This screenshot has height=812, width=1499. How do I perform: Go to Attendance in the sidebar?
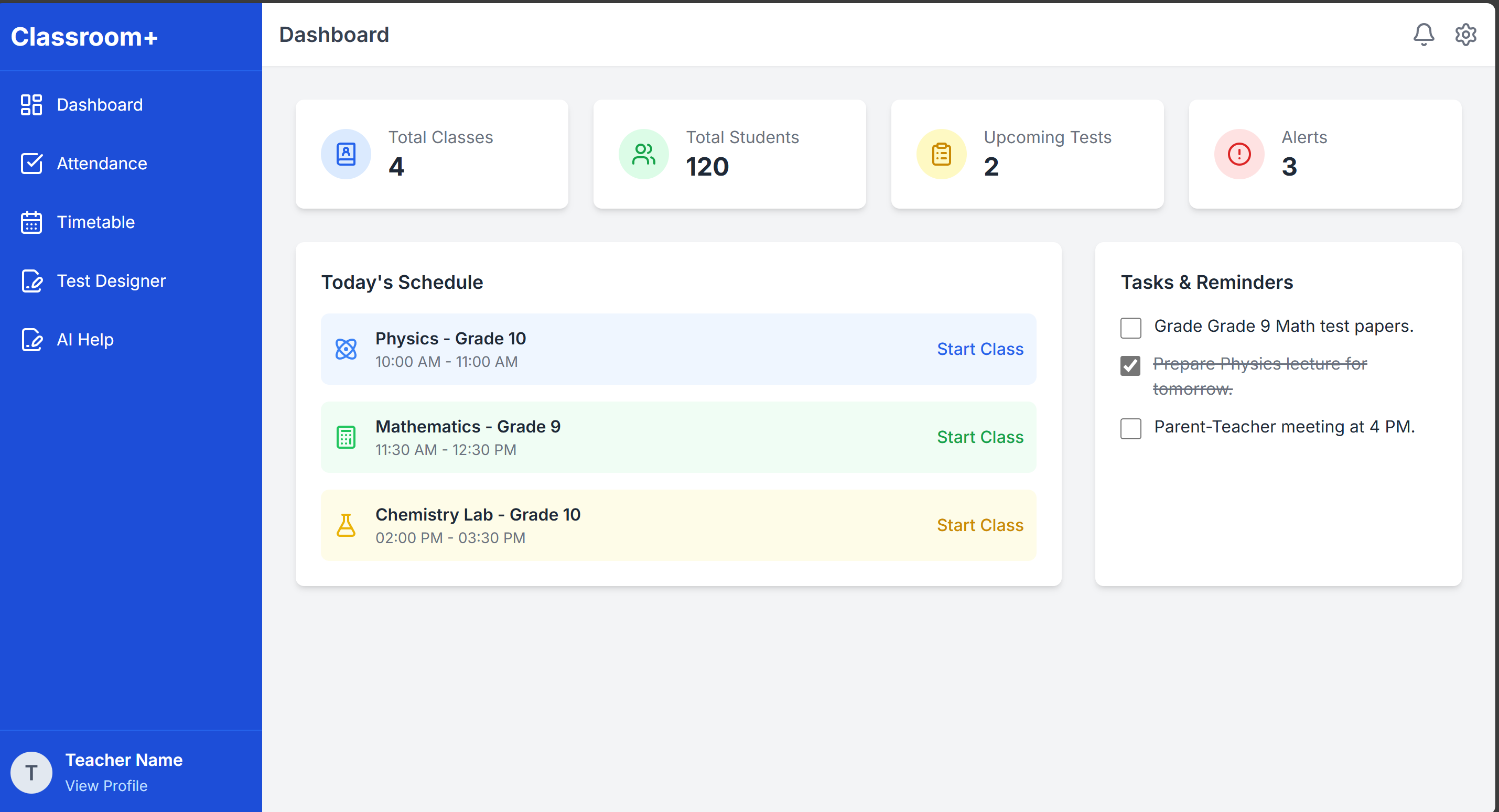[101, 164]
